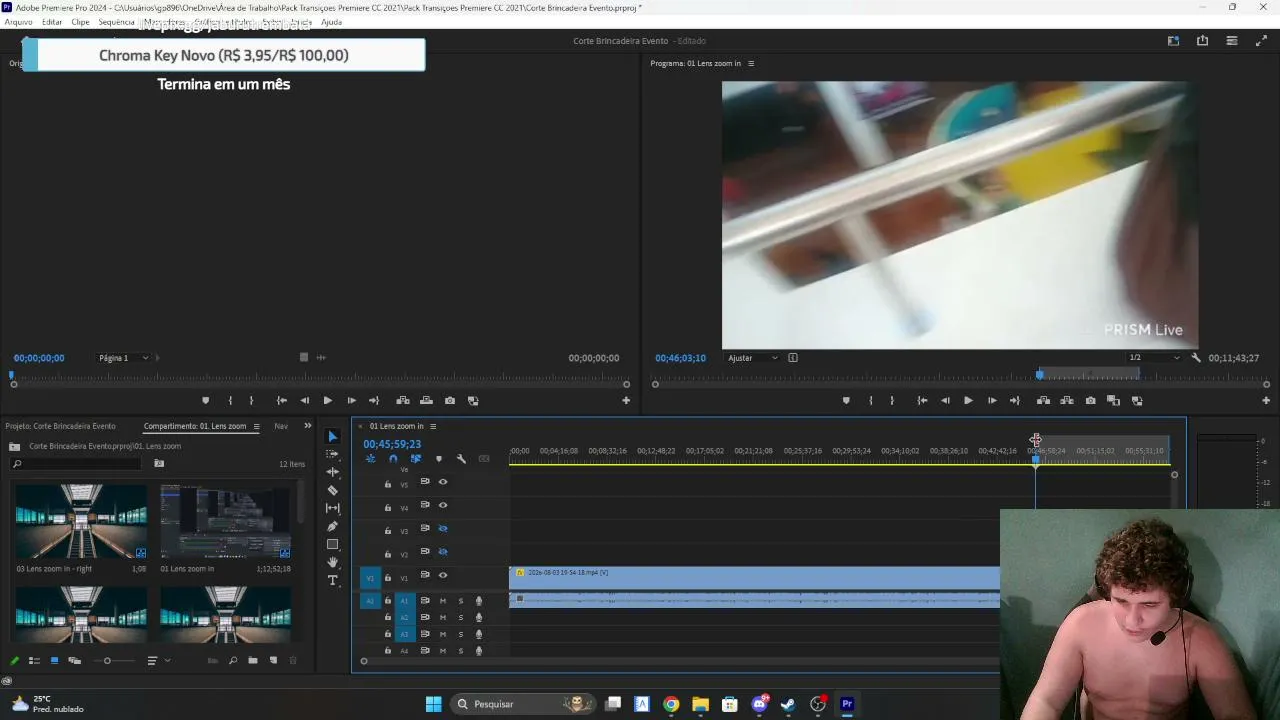Select the Razor tool

point(333,490)
